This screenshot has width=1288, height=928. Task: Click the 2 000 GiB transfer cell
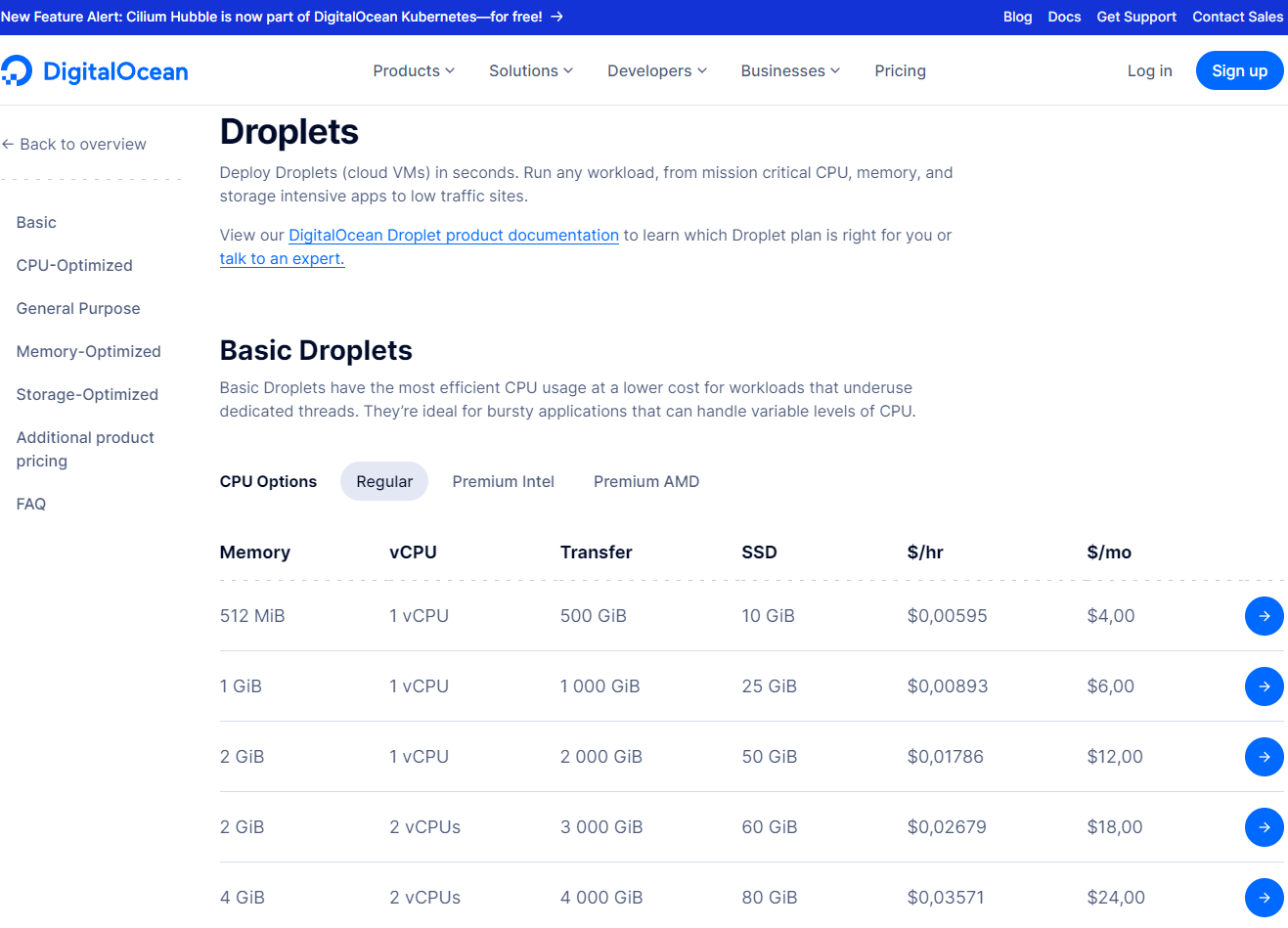coord(600,757)
